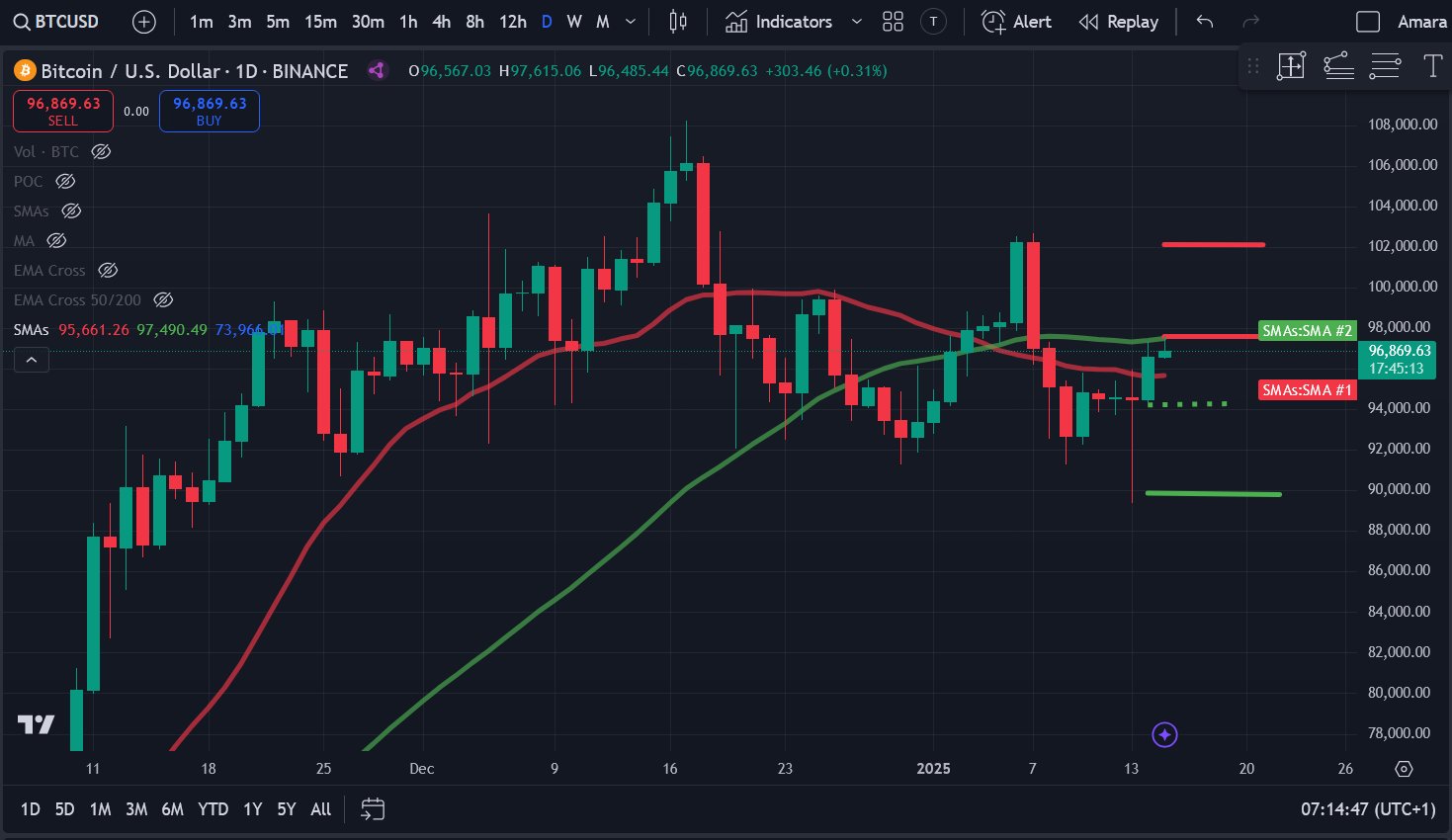Open candlestick chart style selector
This screenshot has height=840, width=1452.
(x=678, y=22)
